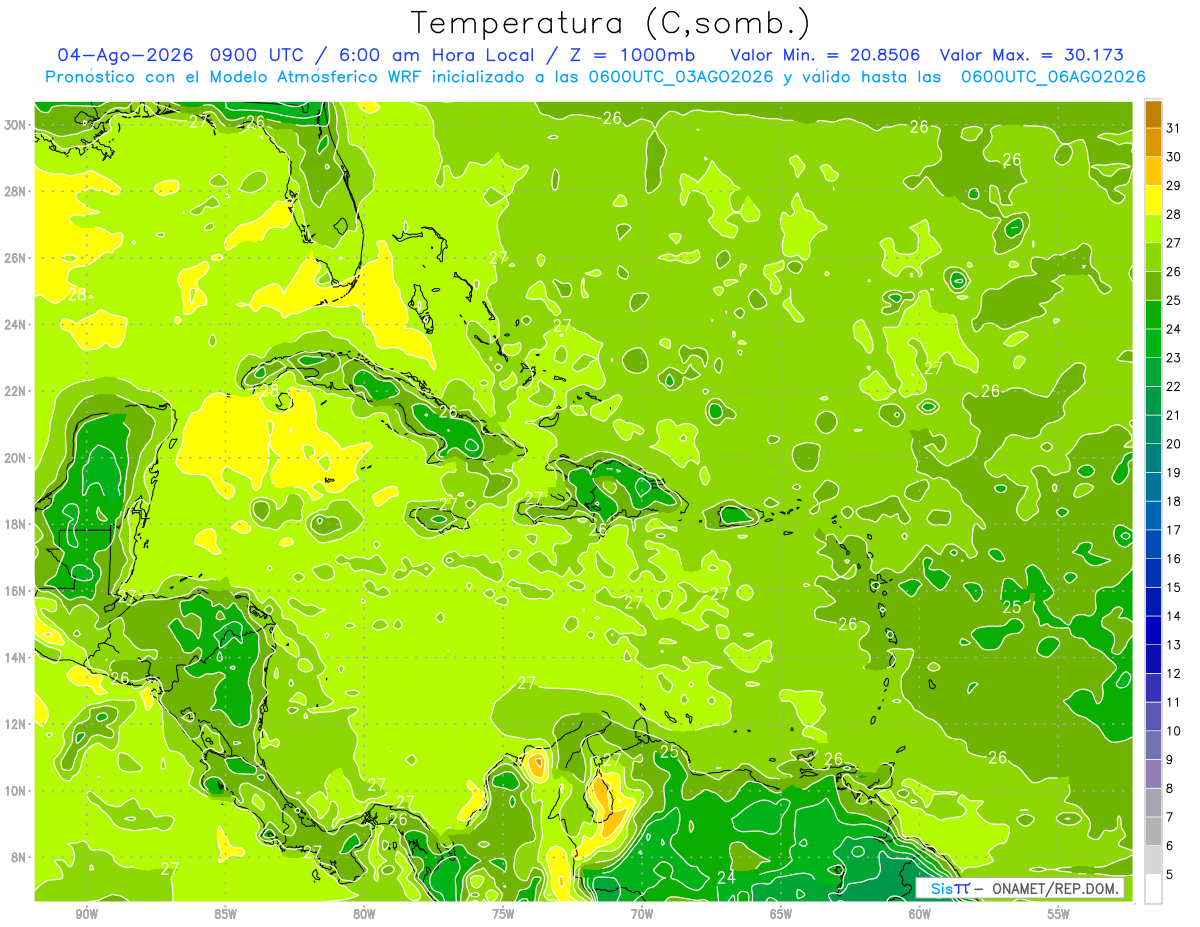
Task: Click the 16N latitude axis label
Action: 17,591
